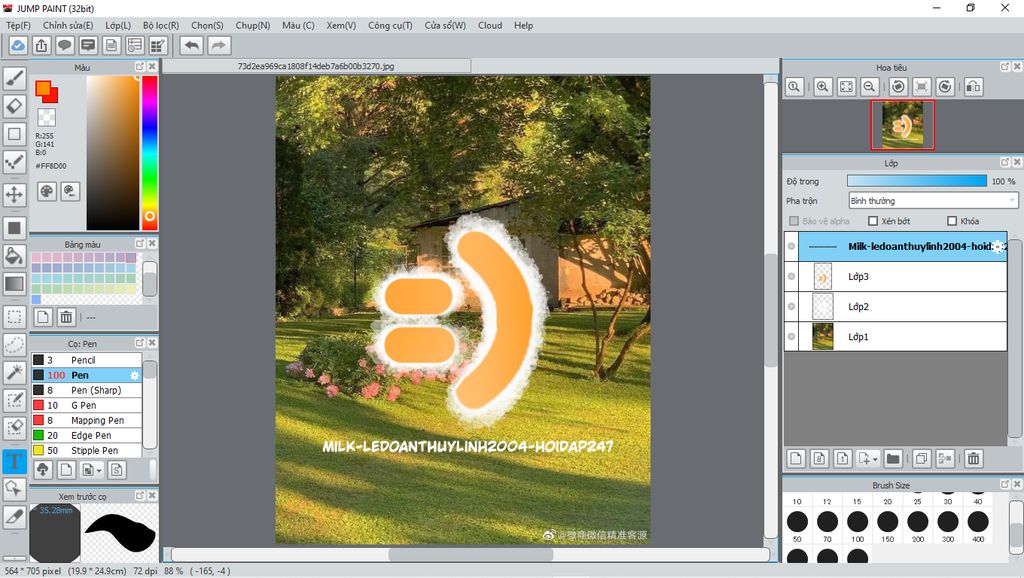Click the canvas horizontal scrollbar
The width and height of the screenshot is (1024, 578).
471,554
